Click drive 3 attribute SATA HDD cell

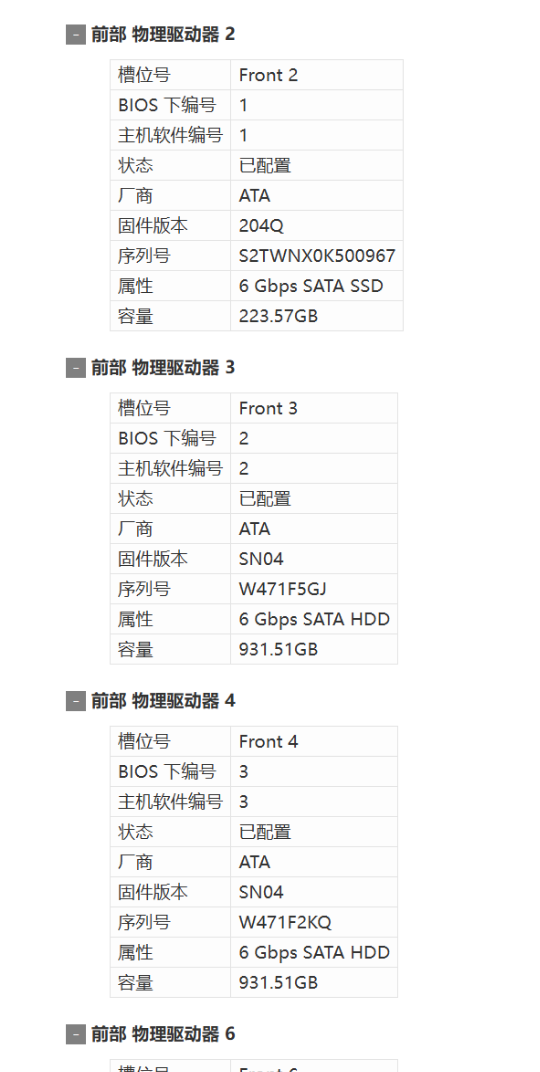tap(314, 619)
